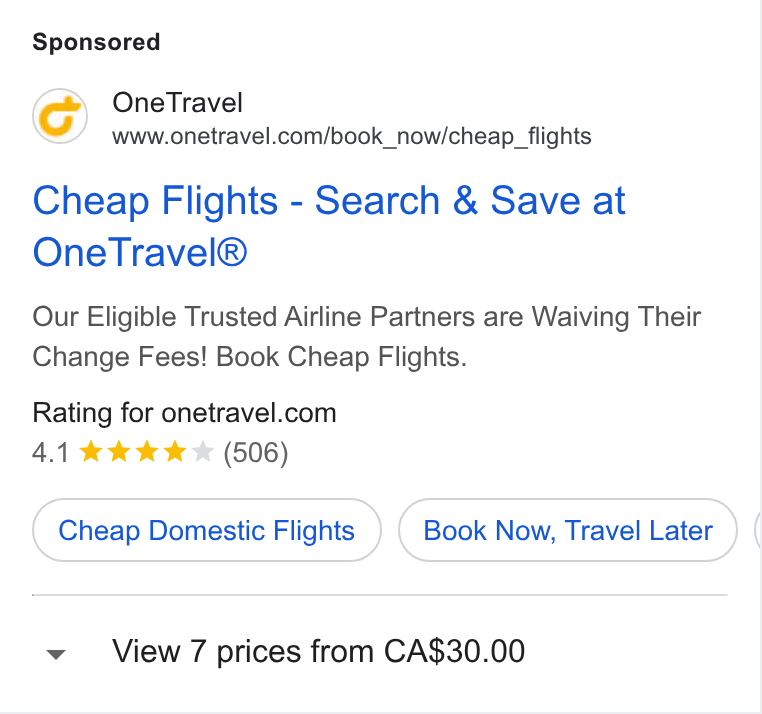The height and width of the screenshot is (714, 762).
Task: Click the www.onetravel.com/book_now/cheap_flights URL
Action: (351, 137)
